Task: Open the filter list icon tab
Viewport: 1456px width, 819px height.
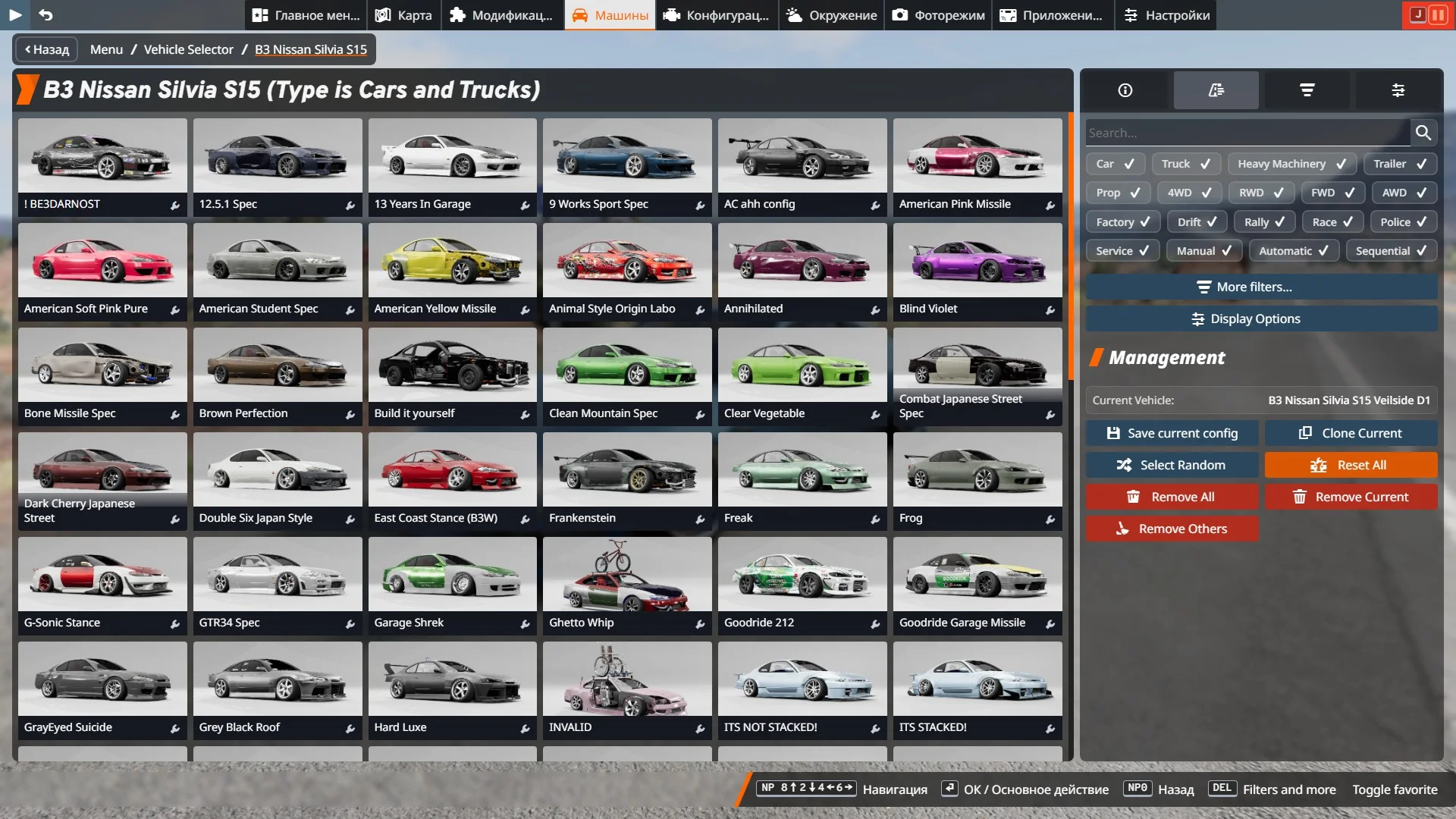Action: pyautogui.click(x=1307, y=90)
